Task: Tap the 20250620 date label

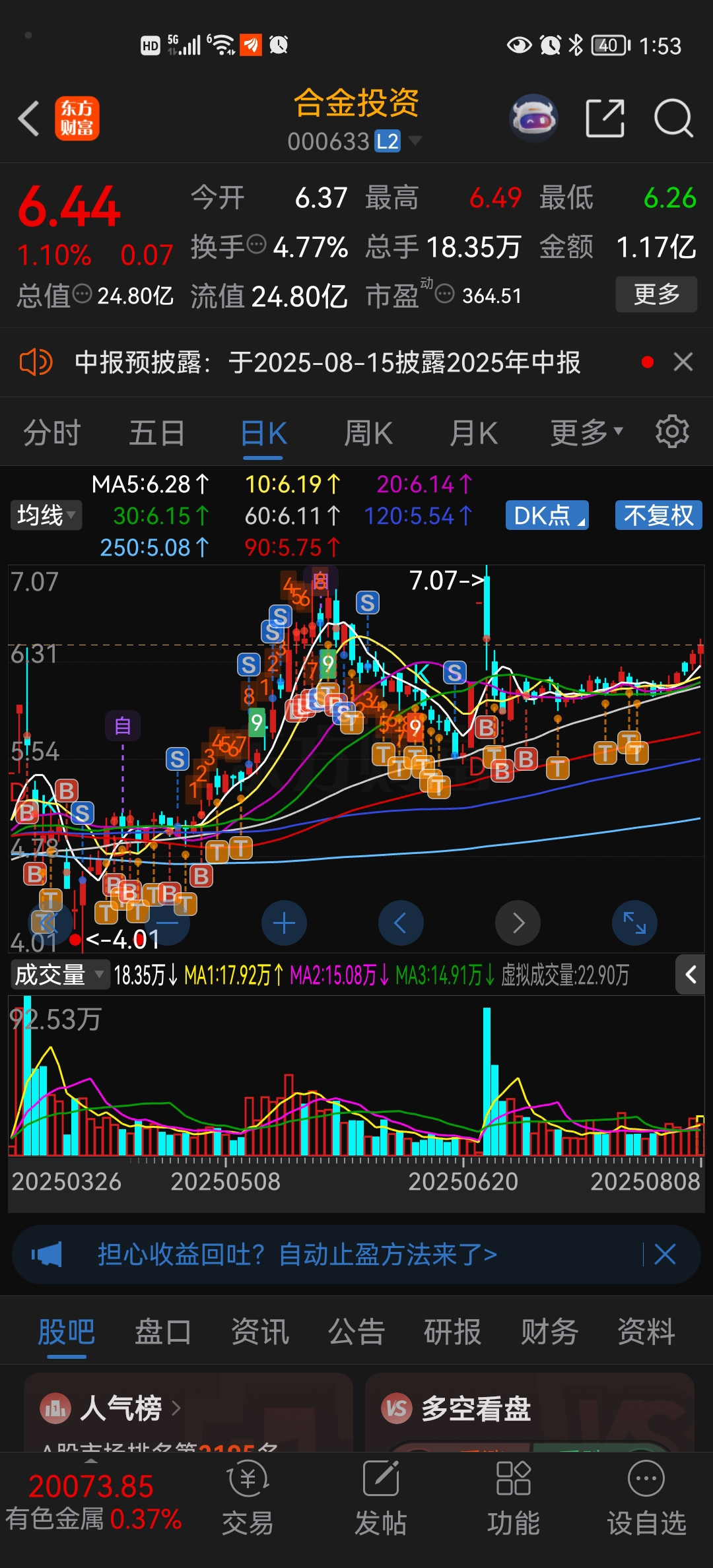Action: 463,1181
